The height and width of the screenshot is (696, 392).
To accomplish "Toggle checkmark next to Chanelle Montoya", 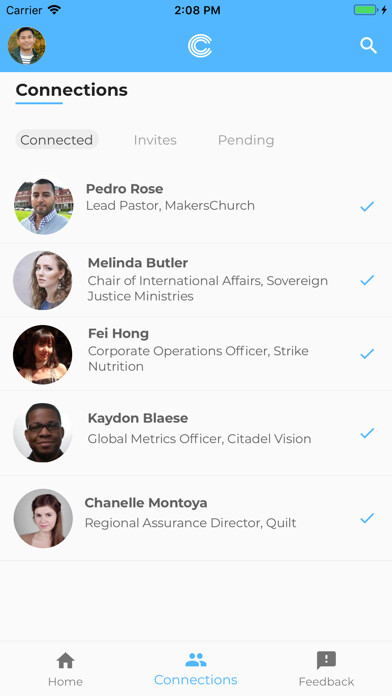I will (x=367, y=518).
